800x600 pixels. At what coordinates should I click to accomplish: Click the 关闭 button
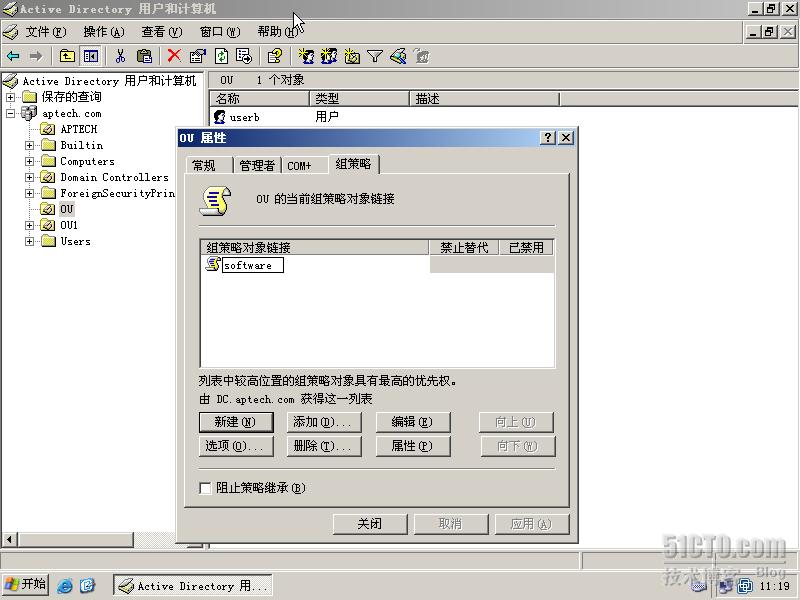click(370, 524)
